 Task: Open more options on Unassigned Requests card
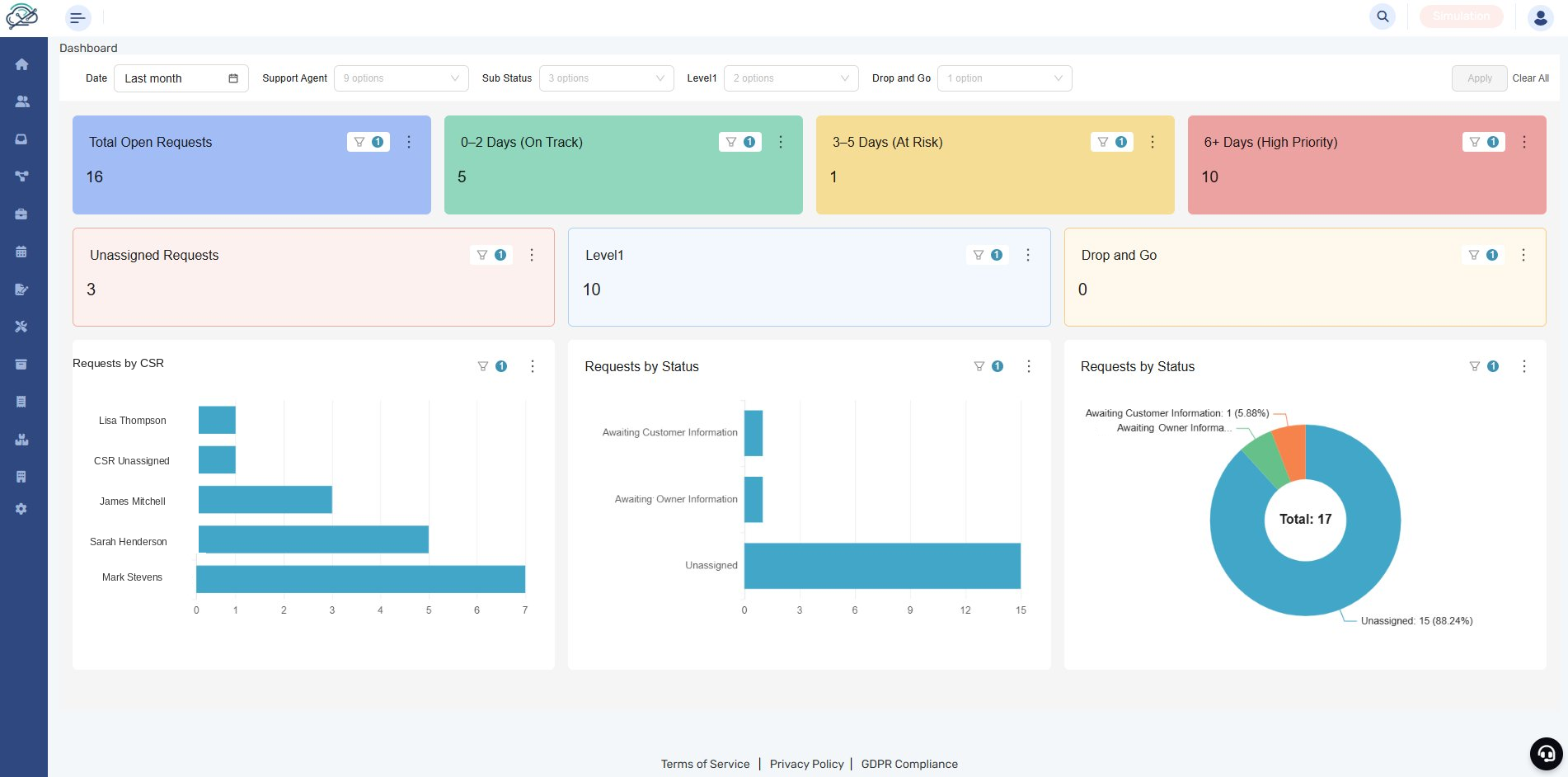click(x=532, y=255)
